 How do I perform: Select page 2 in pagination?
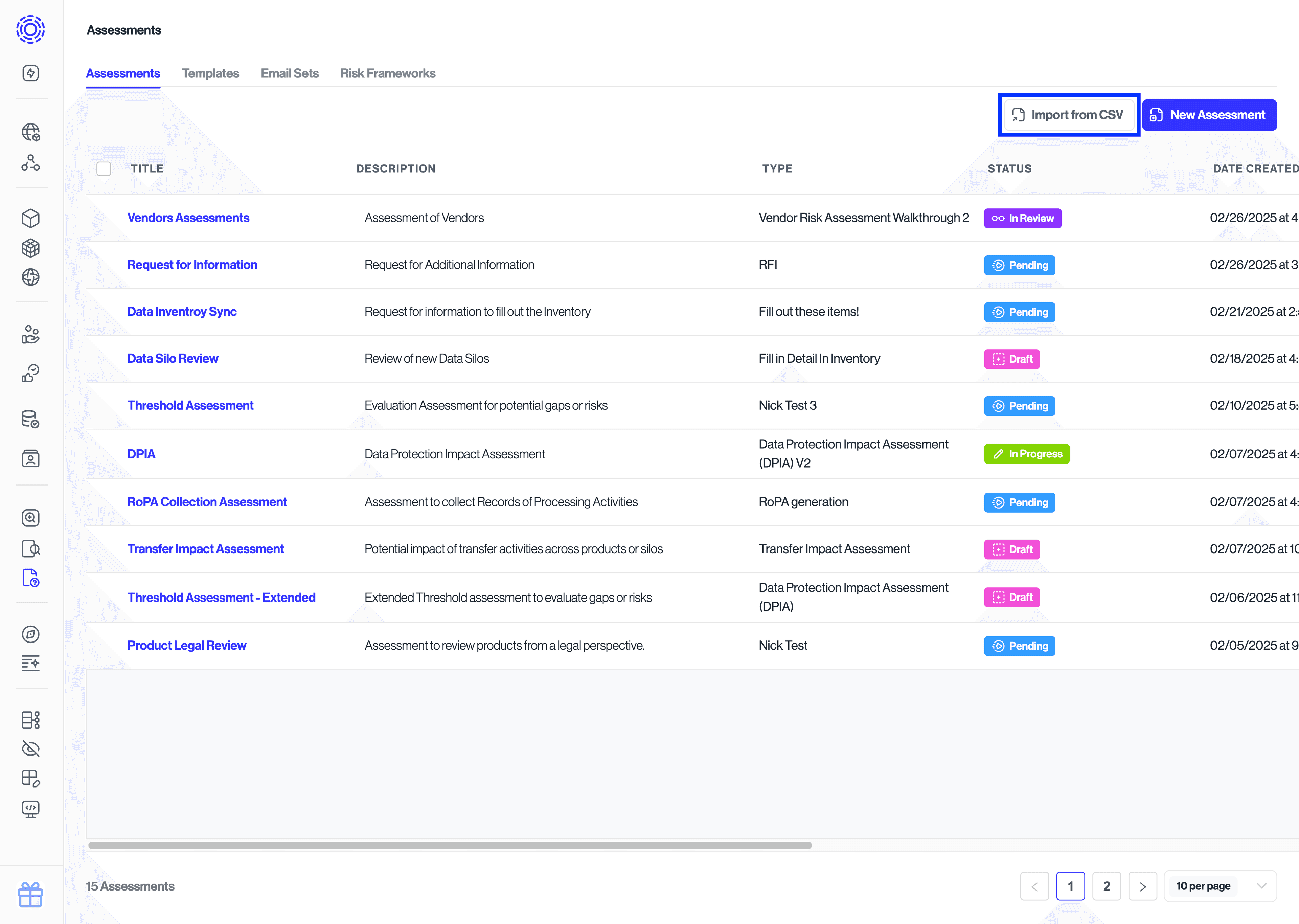(1107, 886)
